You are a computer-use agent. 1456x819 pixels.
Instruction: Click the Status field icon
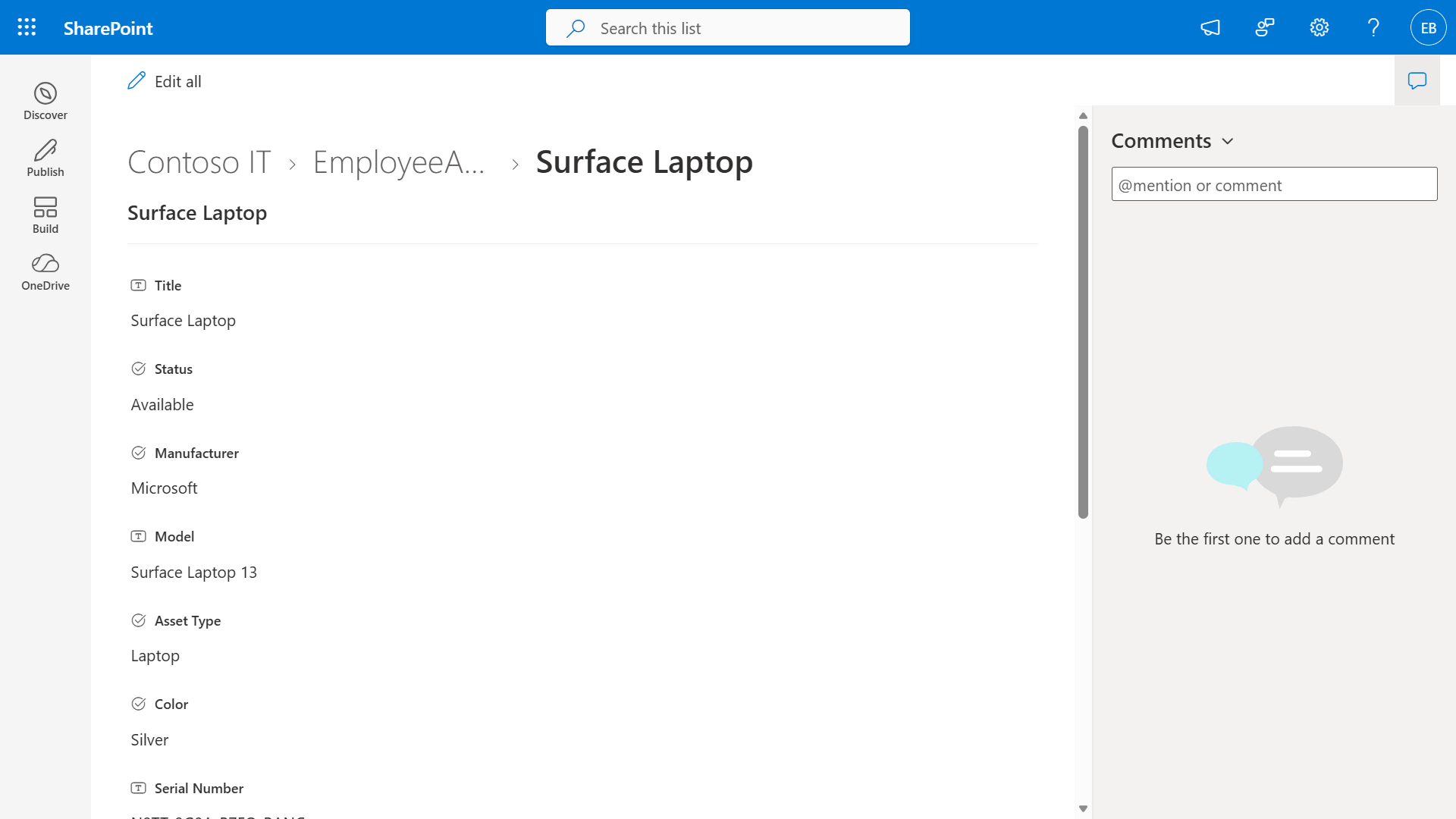(x=139, y=369)
